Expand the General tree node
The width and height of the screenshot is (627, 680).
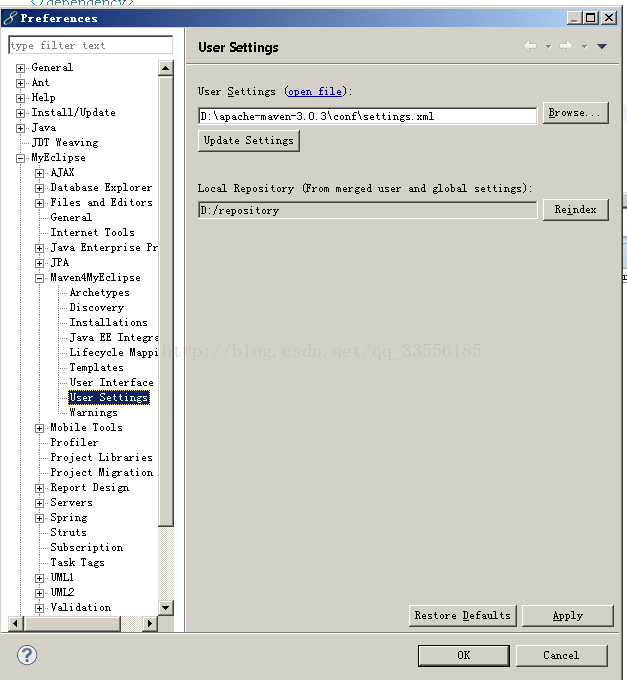point(20,68)
